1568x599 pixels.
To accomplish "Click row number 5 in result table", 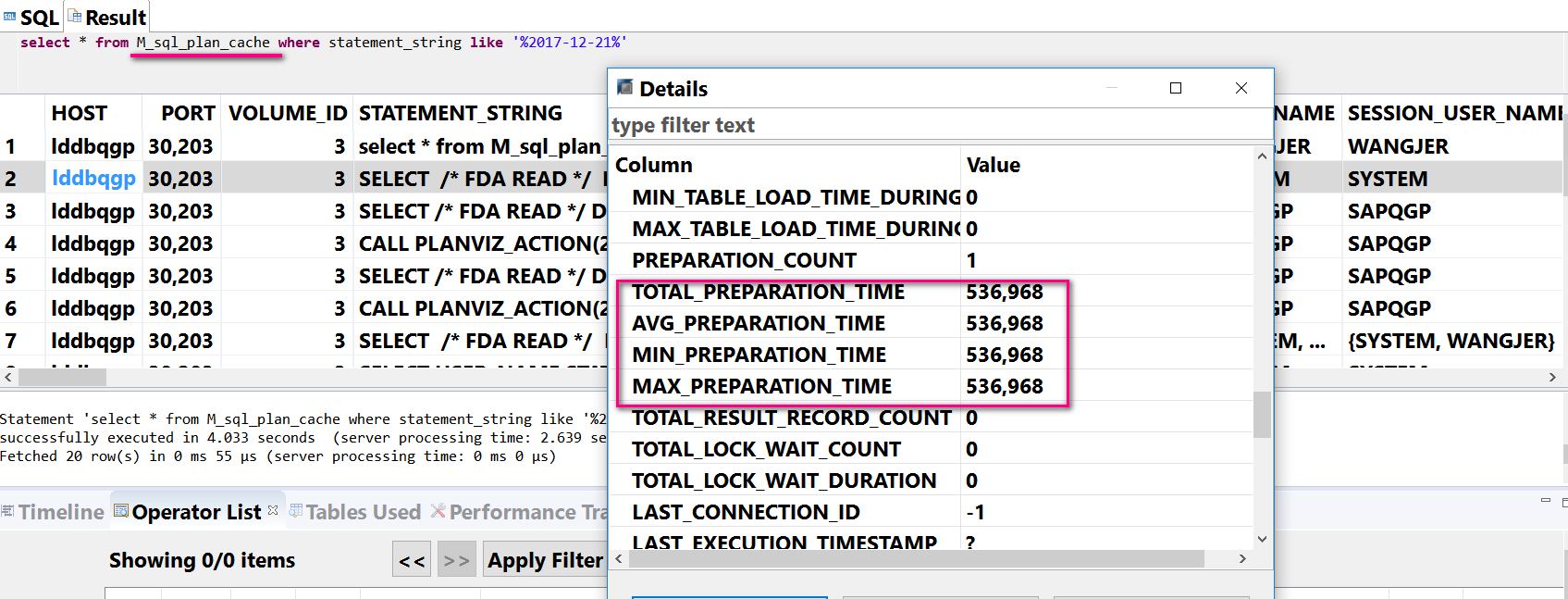I will pos(10,276).
